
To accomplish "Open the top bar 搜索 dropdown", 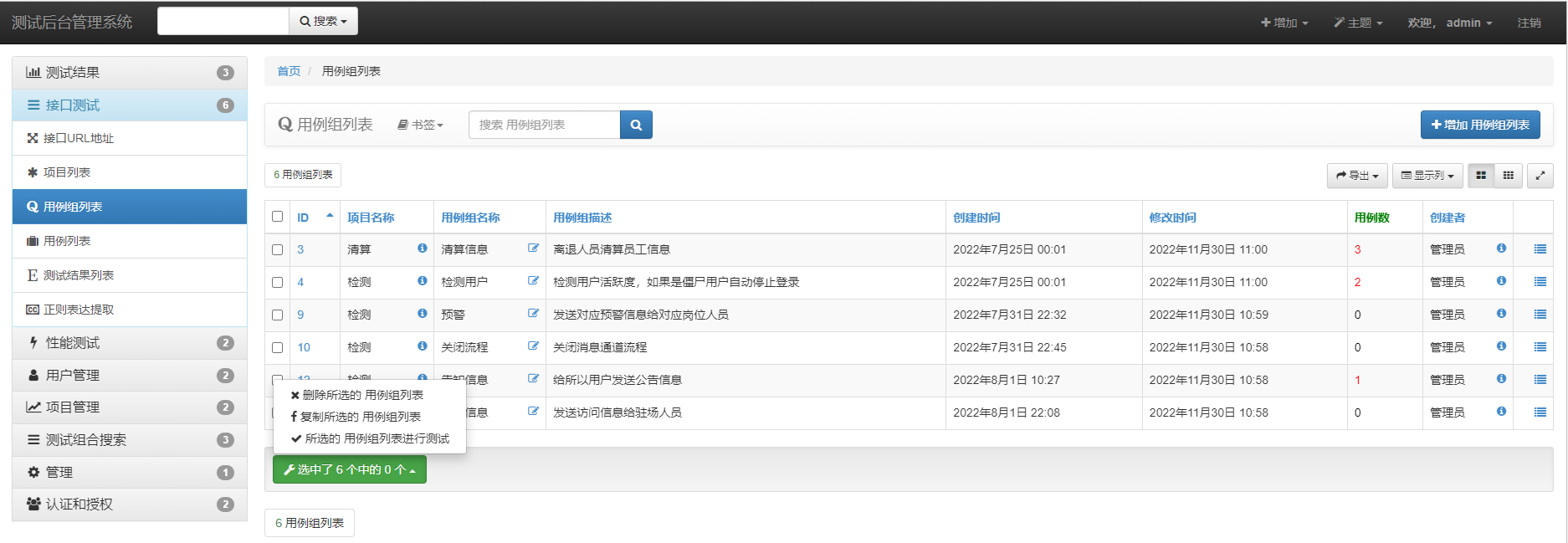I will pyautogui.click(x=323, y=21).
